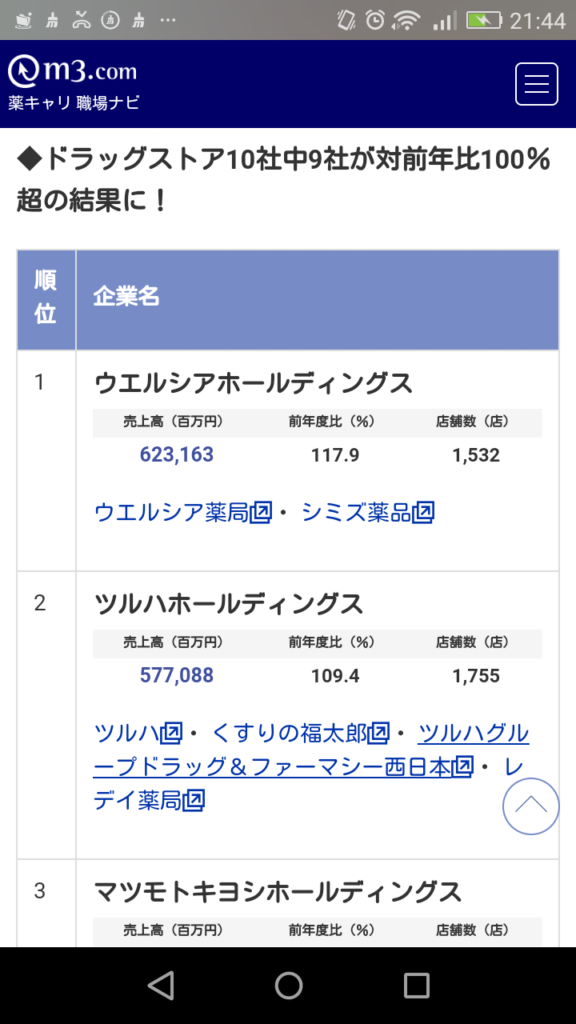576x1024 pixels.
Task: Tap ツルハホールディングス sales figure 577,088
Action: [176, 675]
